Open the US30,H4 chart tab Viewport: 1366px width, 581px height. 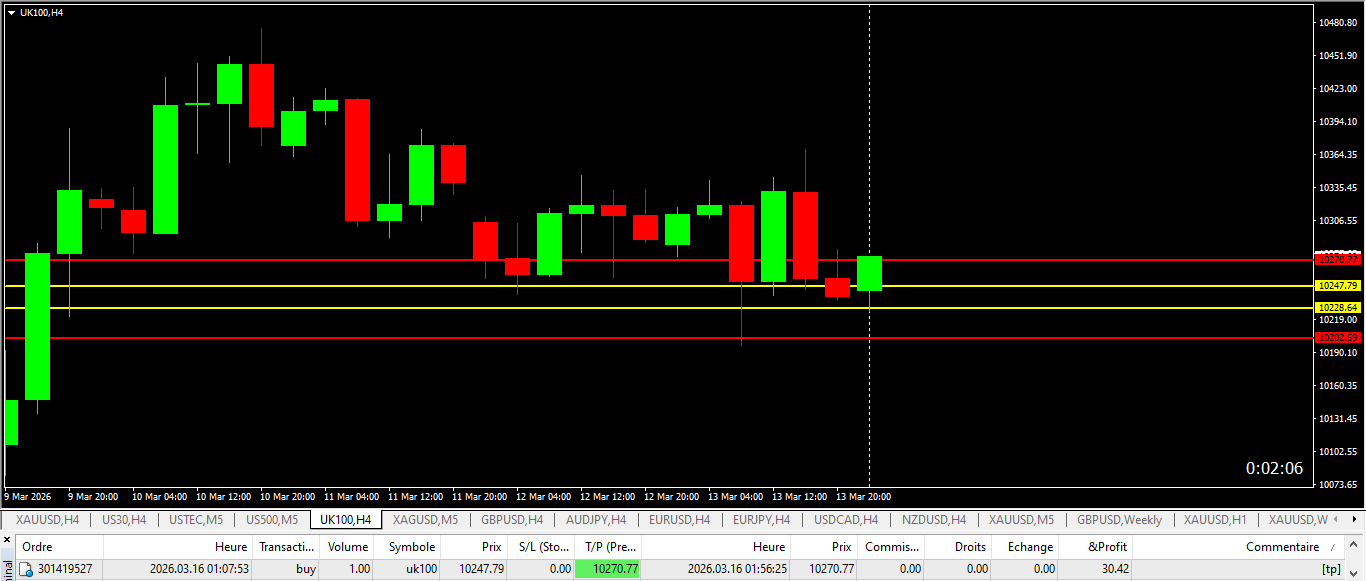click(124, 520)
